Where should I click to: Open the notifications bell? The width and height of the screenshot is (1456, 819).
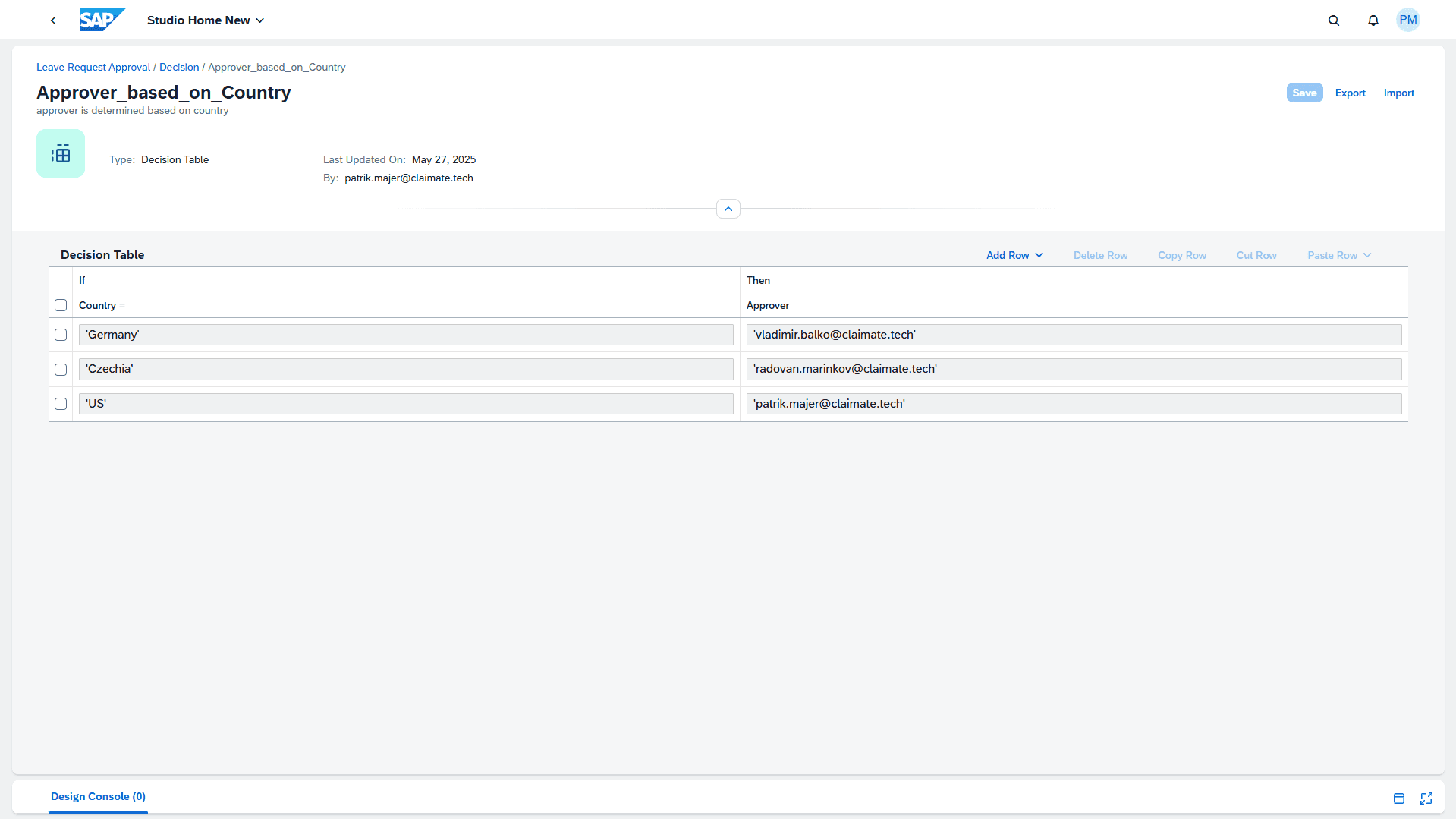coord(1373,20)
